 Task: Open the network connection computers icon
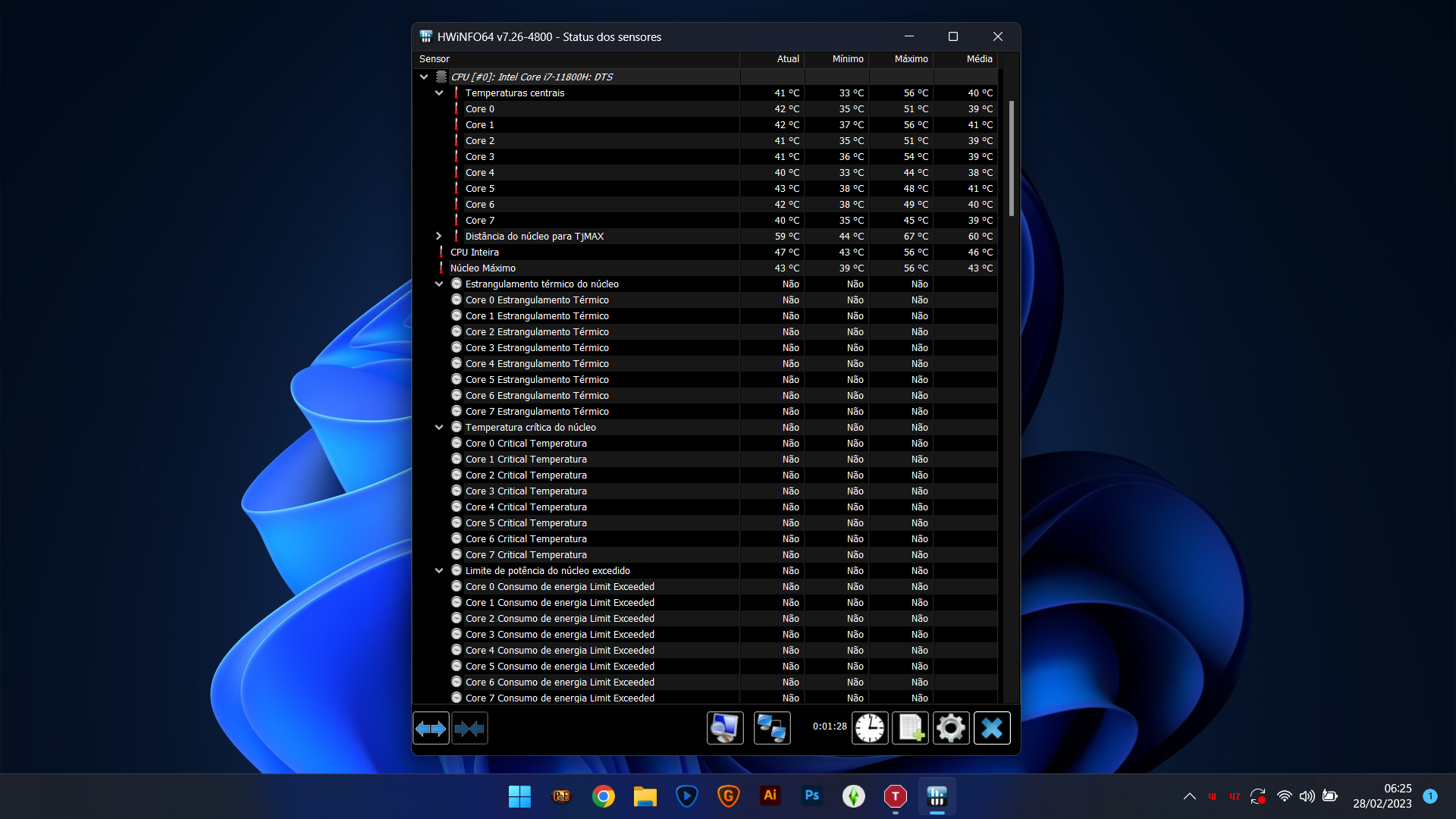[x=772, y=729]
